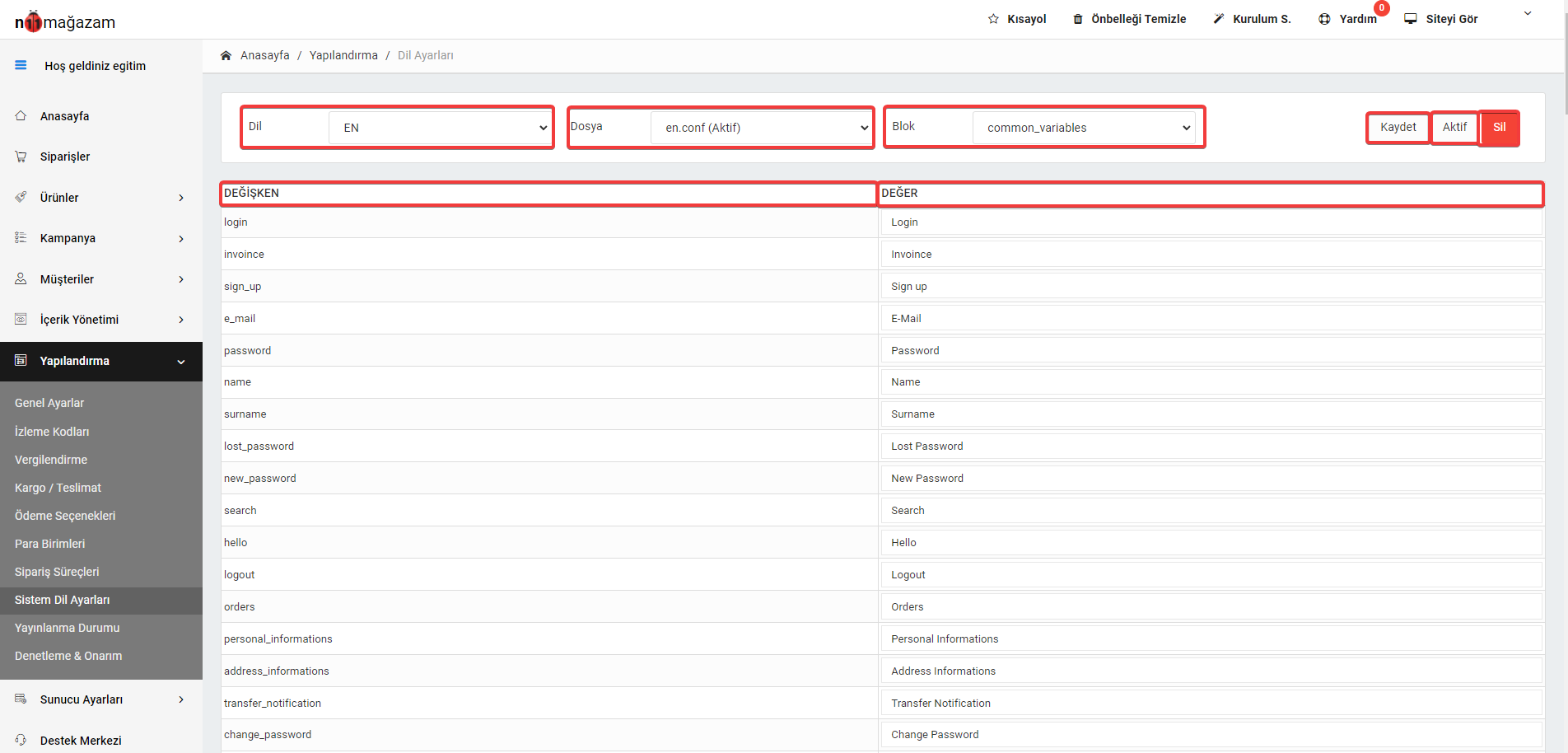Click the Kampanya list icon

[21, 237]
